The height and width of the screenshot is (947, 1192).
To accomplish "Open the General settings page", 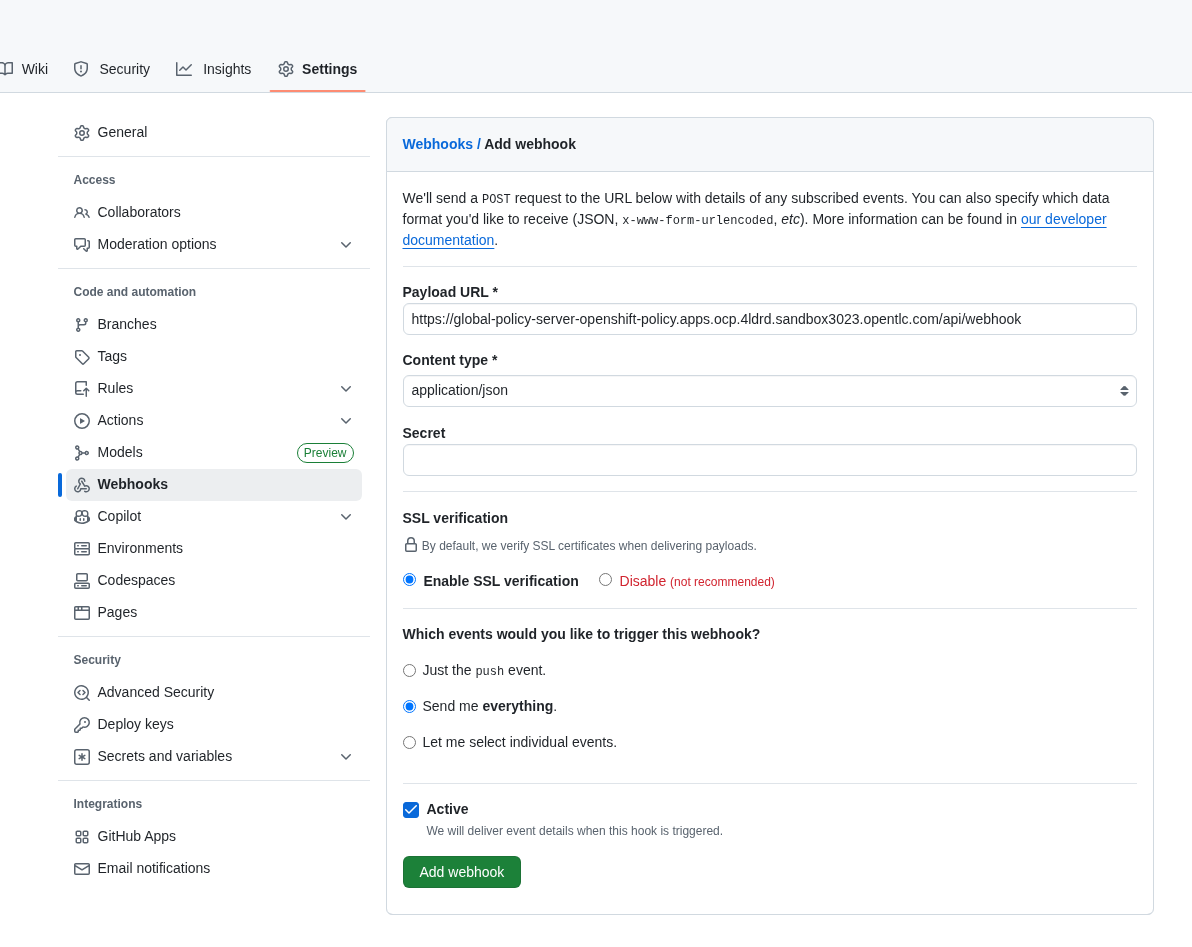I will click(x=214, y=133).
